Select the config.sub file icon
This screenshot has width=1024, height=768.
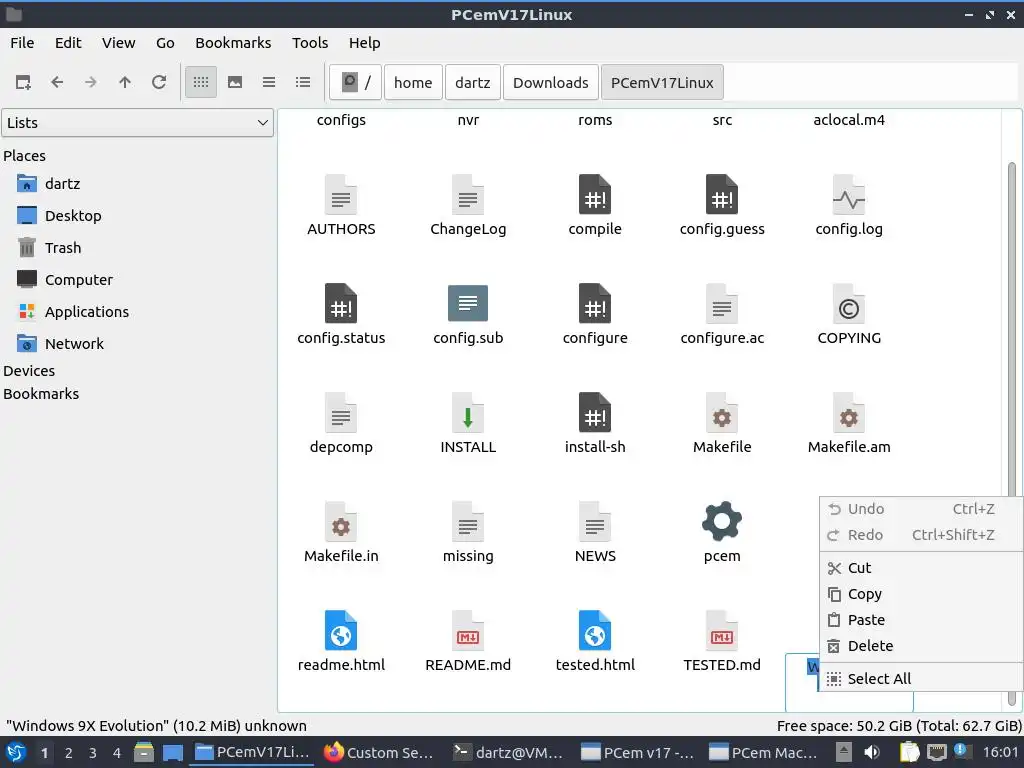pos(468,304)
